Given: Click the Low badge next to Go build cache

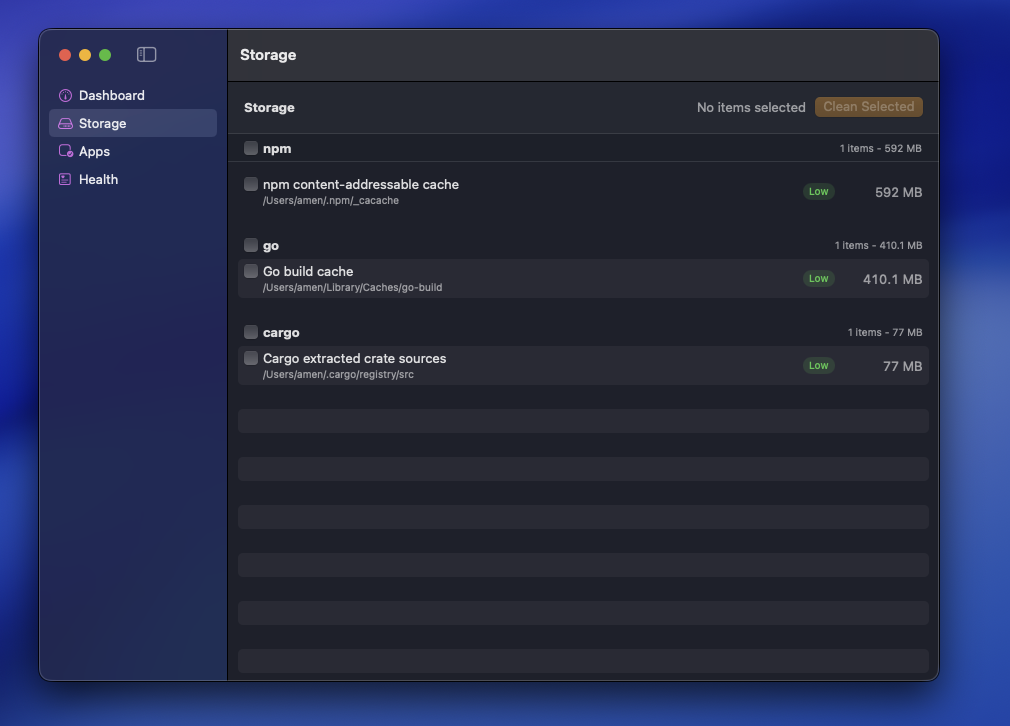Looking at the screenshot, I should 819,278.
